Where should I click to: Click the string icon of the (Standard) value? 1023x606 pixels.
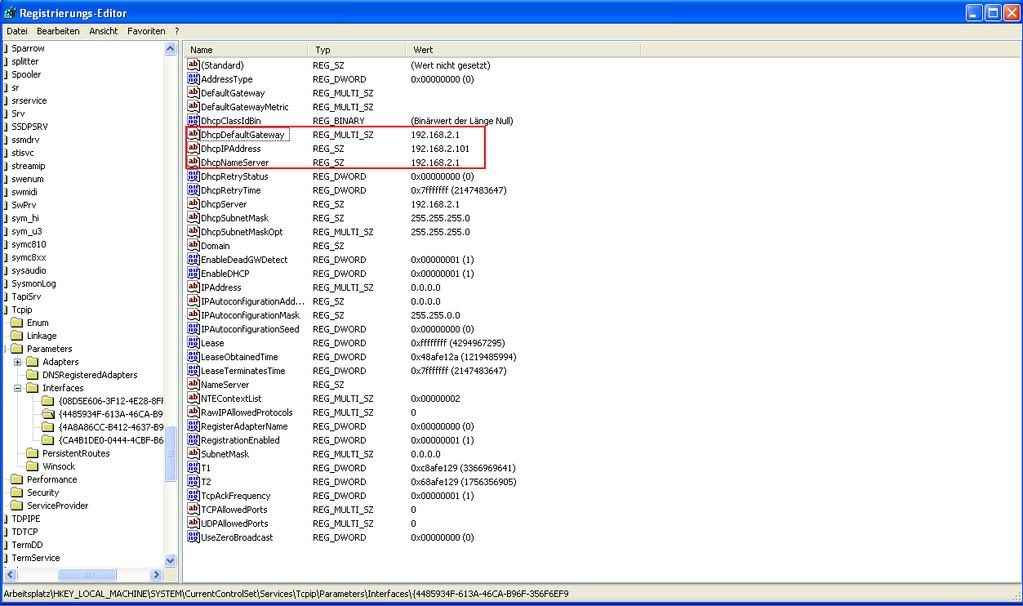pyautogui.click(x=193, y=65)
